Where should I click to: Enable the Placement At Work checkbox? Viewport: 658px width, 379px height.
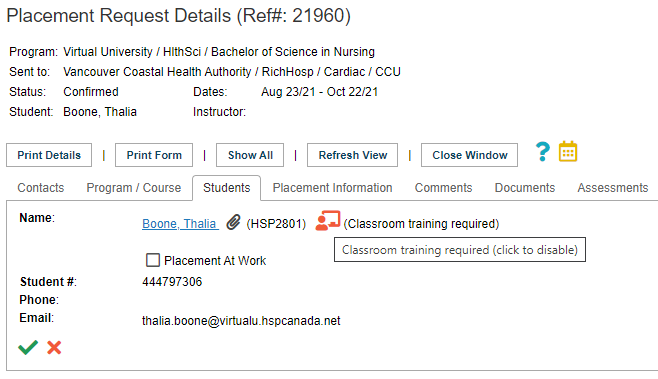[x=153, y=260]
